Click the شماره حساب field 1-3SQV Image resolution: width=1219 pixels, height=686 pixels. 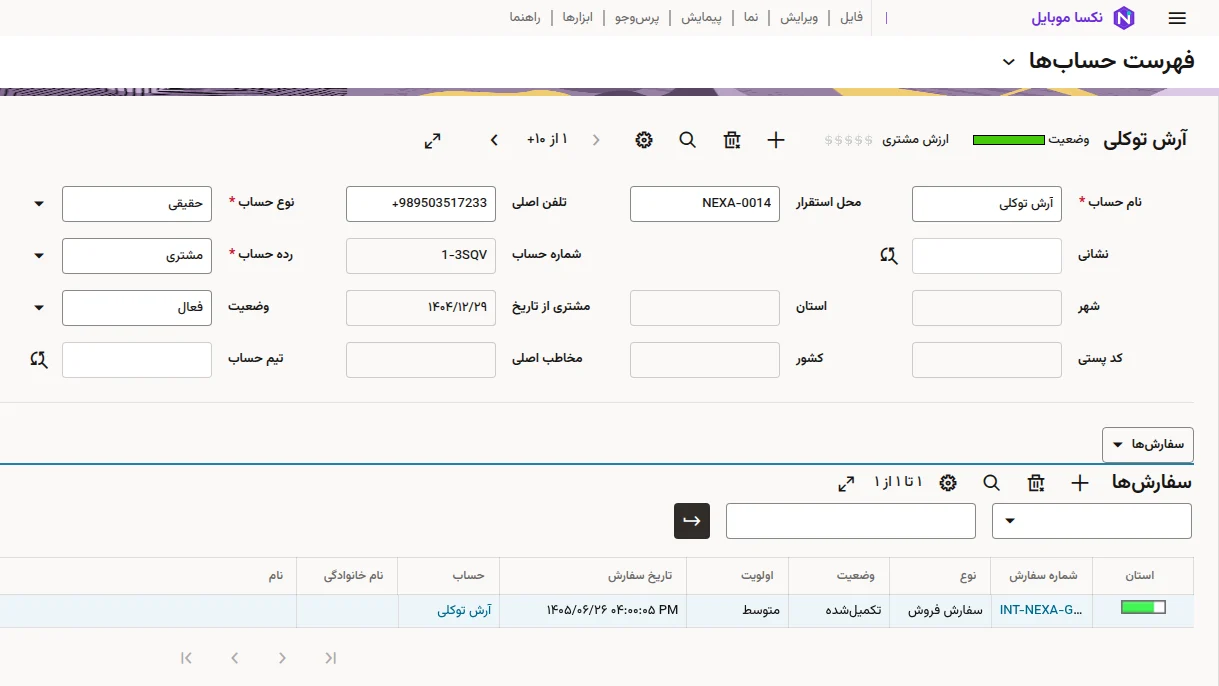[x=421, y=256]
